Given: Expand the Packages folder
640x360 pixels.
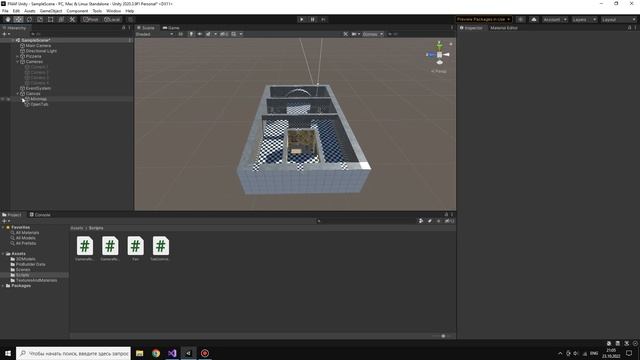Looking at the screenshot, I should pyautogui.click(x=3, y=286).
